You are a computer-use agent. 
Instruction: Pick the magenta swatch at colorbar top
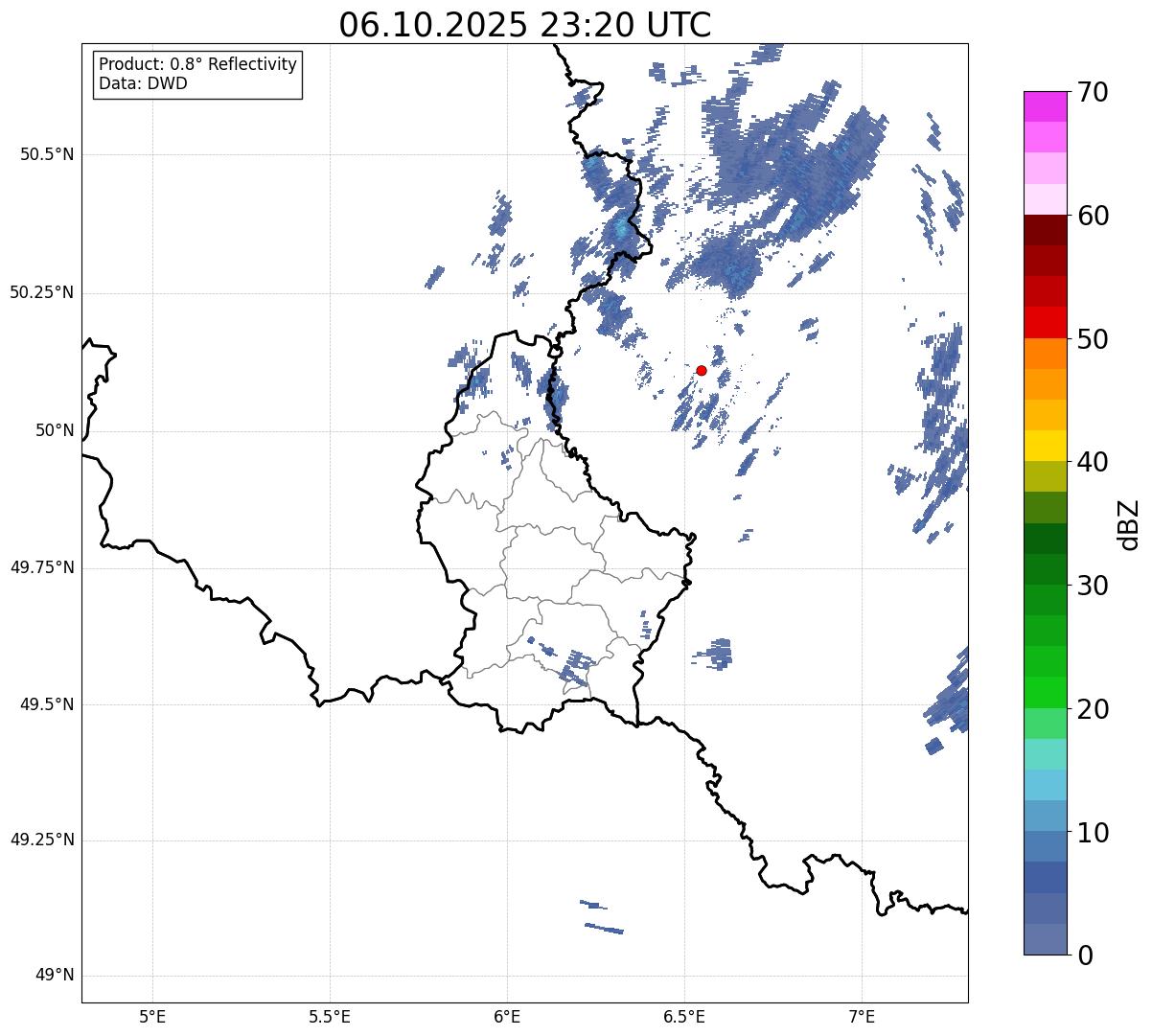pyautogui.click(x=1046, y=106)
